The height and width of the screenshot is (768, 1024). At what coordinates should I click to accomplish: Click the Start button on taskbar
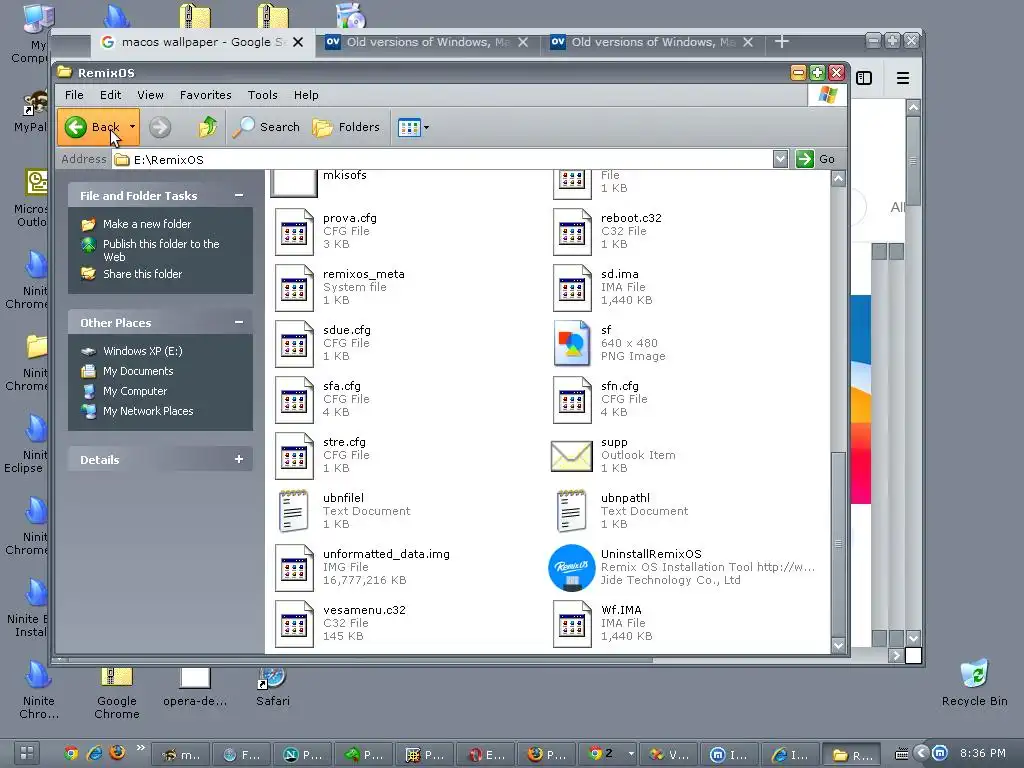click(26, 754)
